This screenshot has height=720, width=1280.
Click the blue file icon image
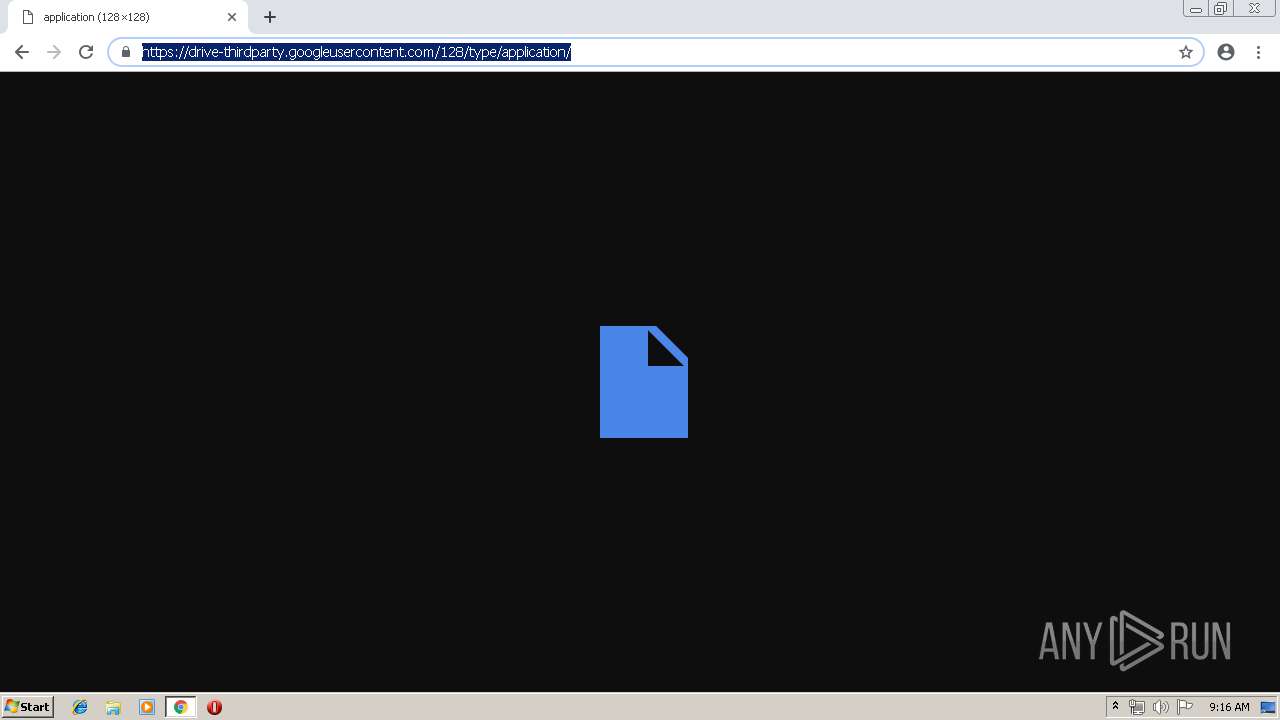pyautogui.click(x=644, y=382)
